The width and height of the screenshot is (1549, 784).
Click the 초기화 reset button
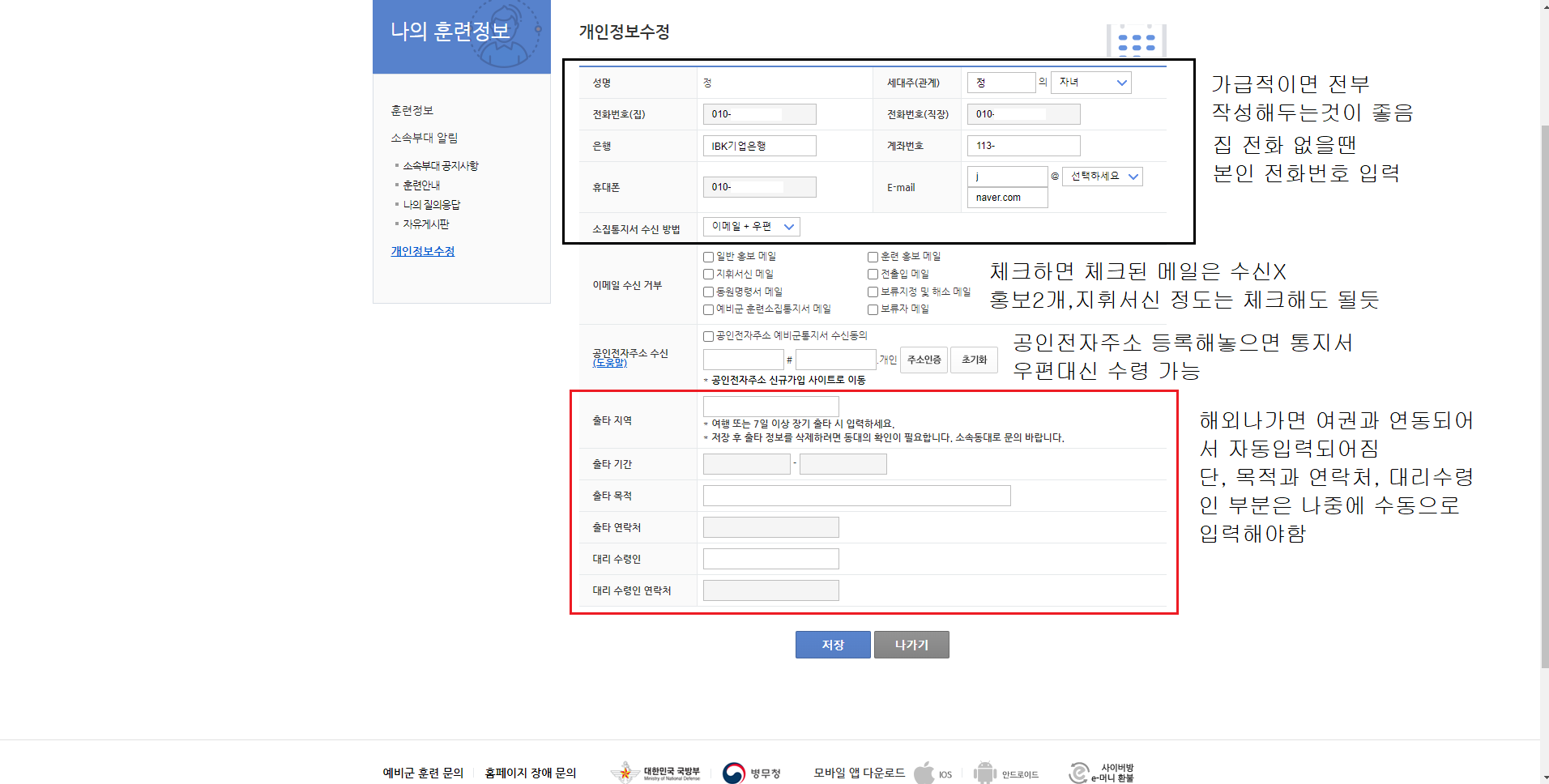pyautogui.click(x=974, y=360)
